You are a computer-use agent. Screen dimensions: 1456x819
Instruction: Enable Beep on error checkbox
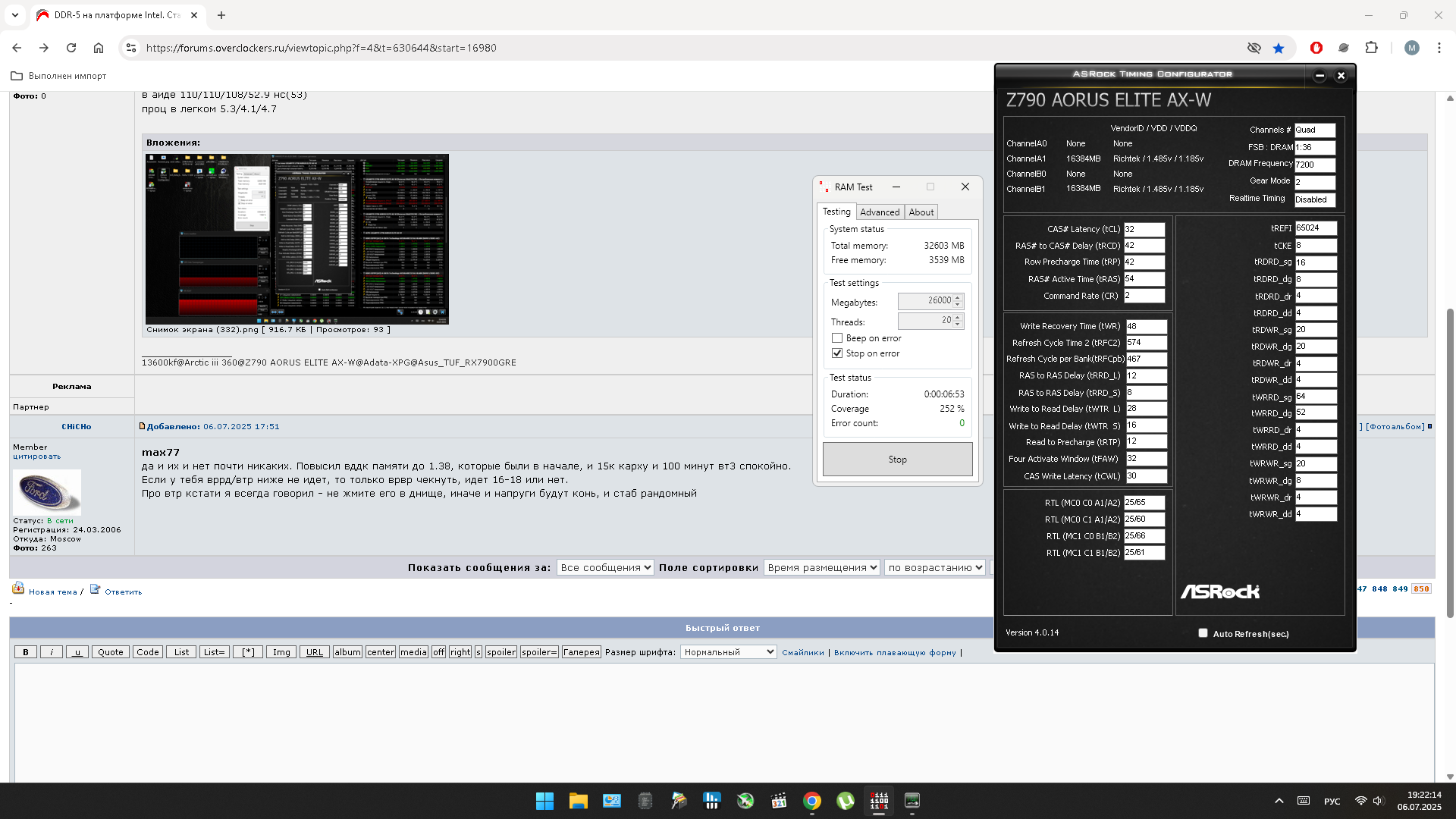[837, 338]
